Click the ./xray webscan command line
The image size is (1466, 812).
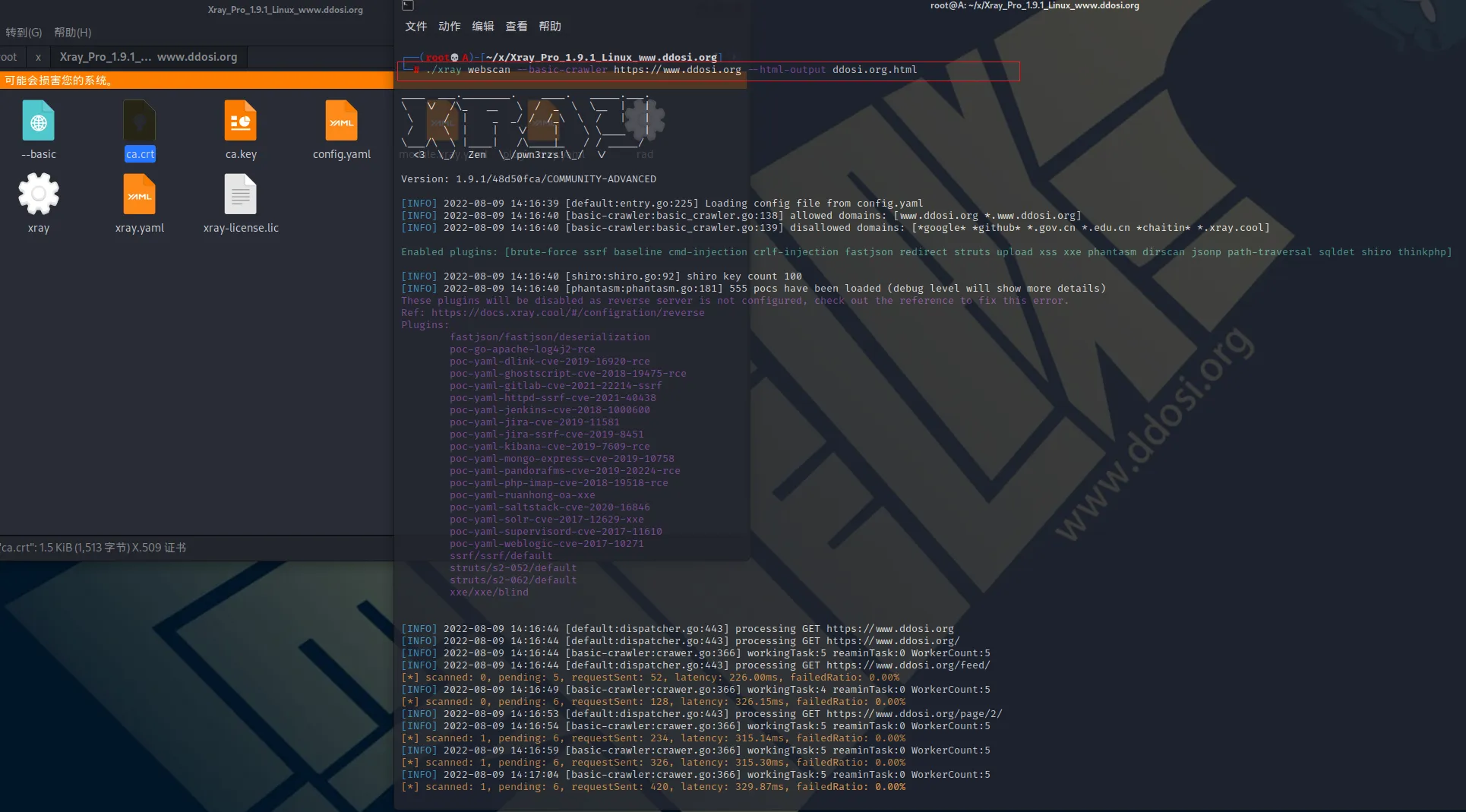pos(672,70)
